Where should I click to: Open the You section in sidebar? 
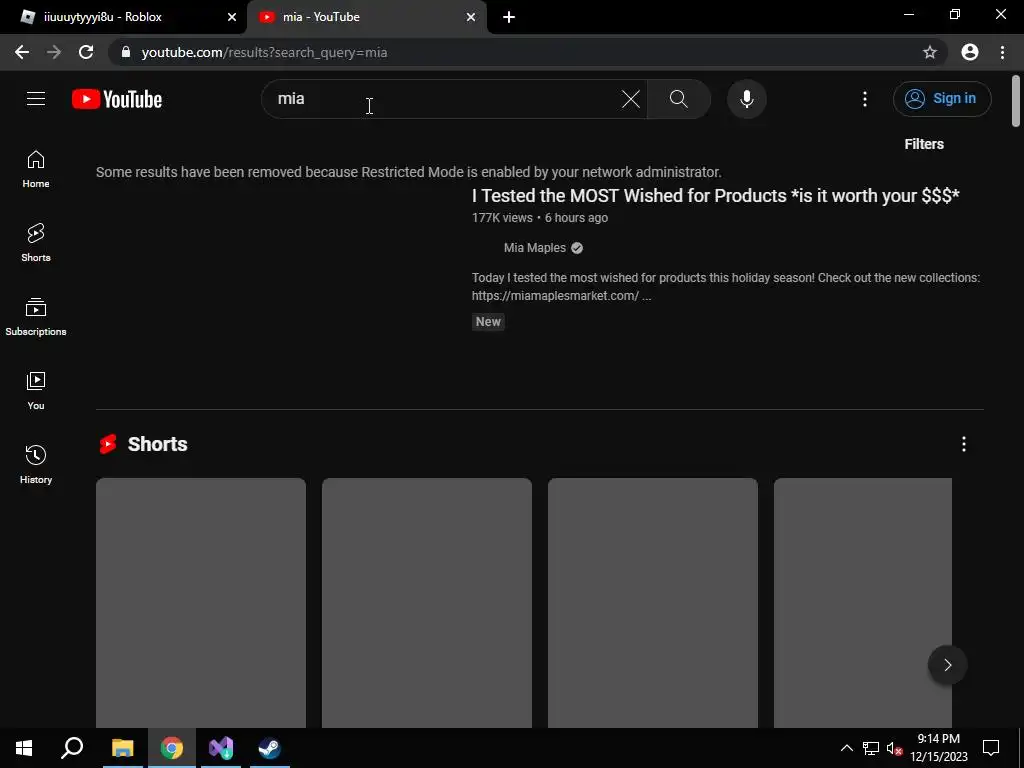pos(36,391)
